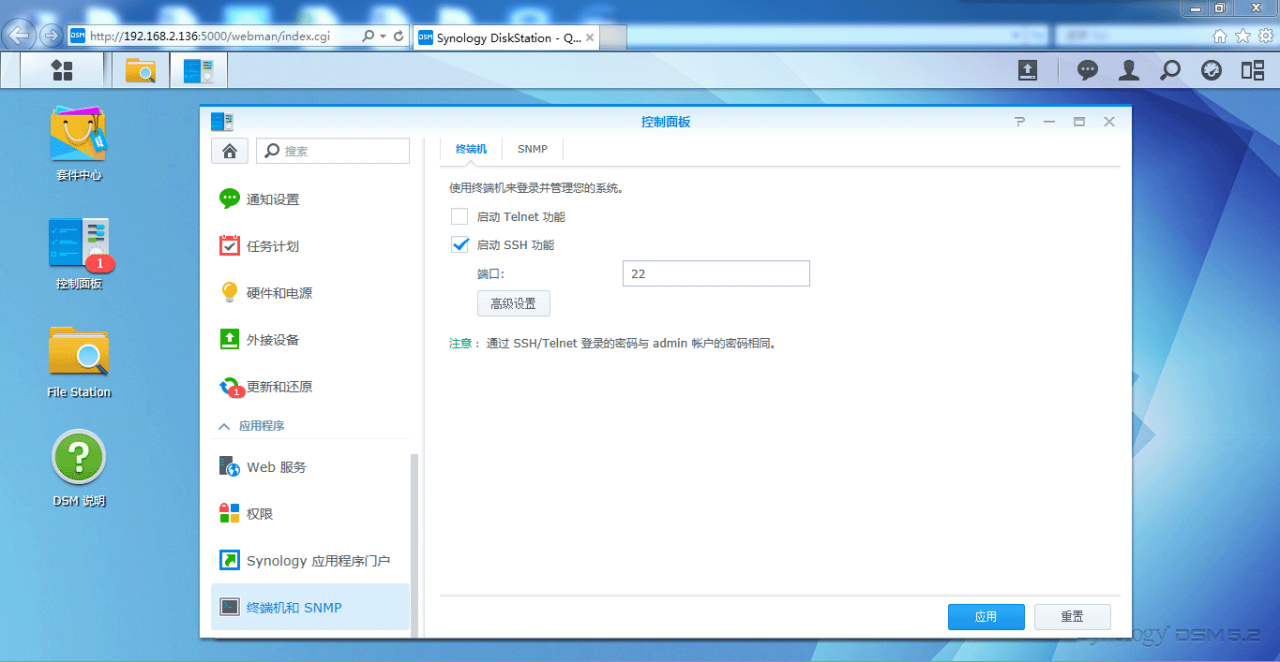This screenshot has width=1280, height=662.
Task: Click the SSH 端口 port input field
Action: click(x=715, y=274)
